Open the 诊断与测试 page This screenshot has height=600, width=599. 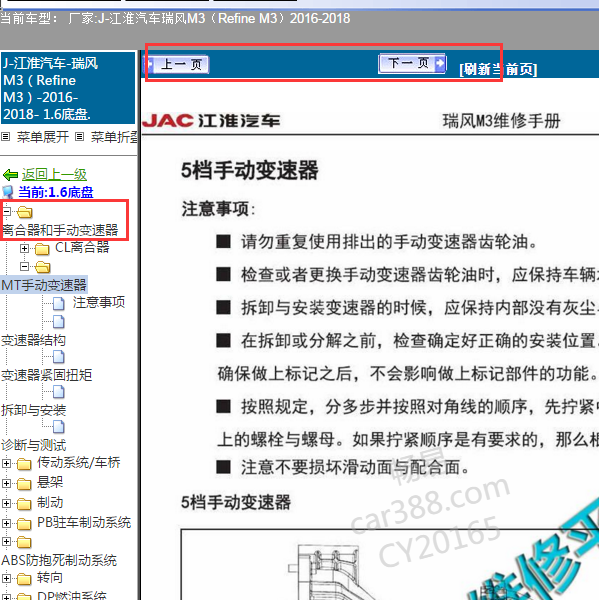pyautogui.click(x=33, y=445)
